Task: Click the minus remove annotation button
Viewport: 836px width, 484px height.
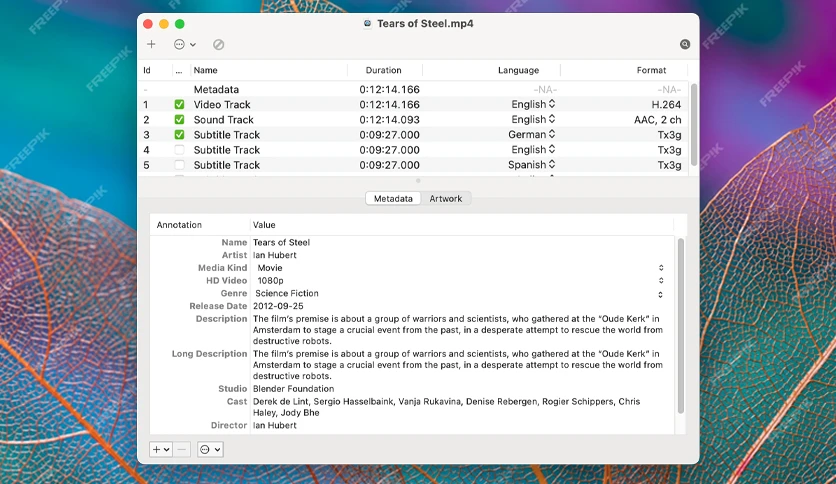Action: [182, 449]
